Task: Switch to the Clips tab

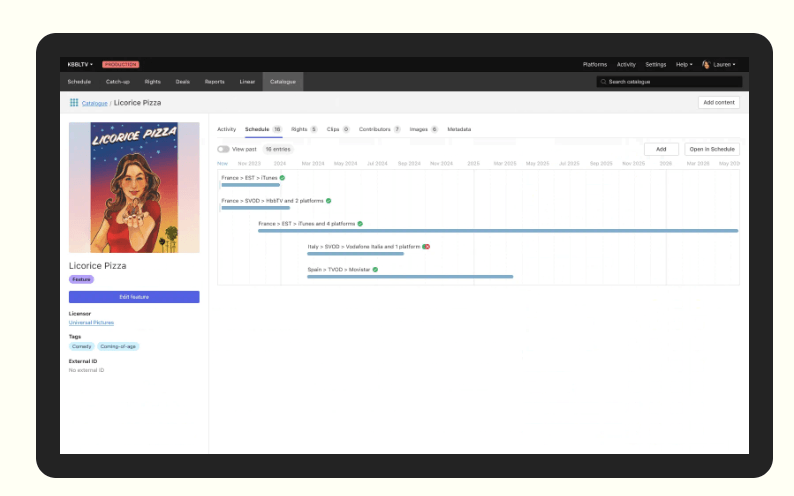Action: point(338,129)
